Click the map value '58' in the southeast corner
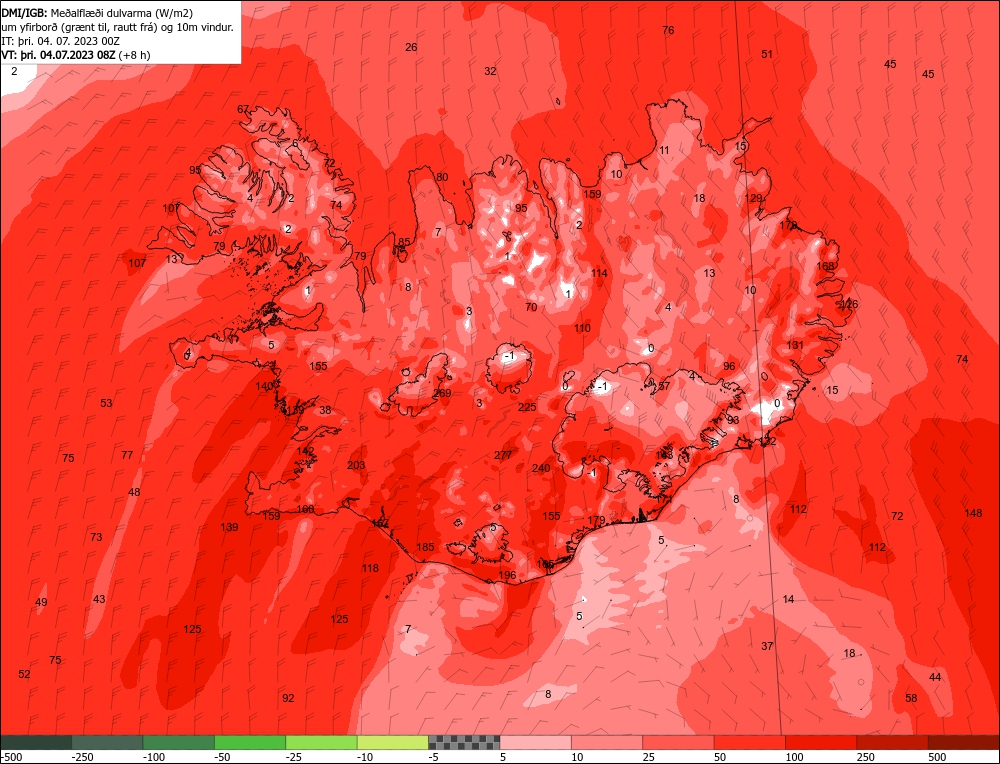Image resolution: width=1000 pixels, height=764 pixels. 911,698
